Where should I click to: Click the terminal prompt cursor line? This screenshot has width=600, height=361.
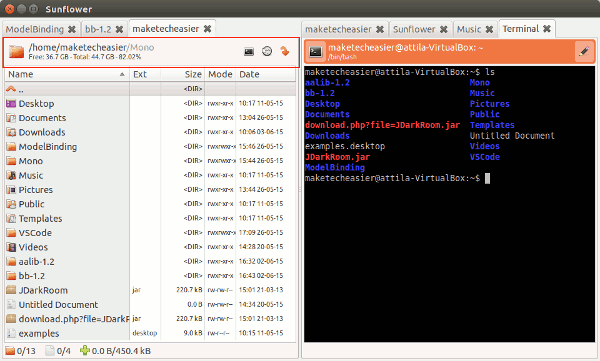pos(397,178)
